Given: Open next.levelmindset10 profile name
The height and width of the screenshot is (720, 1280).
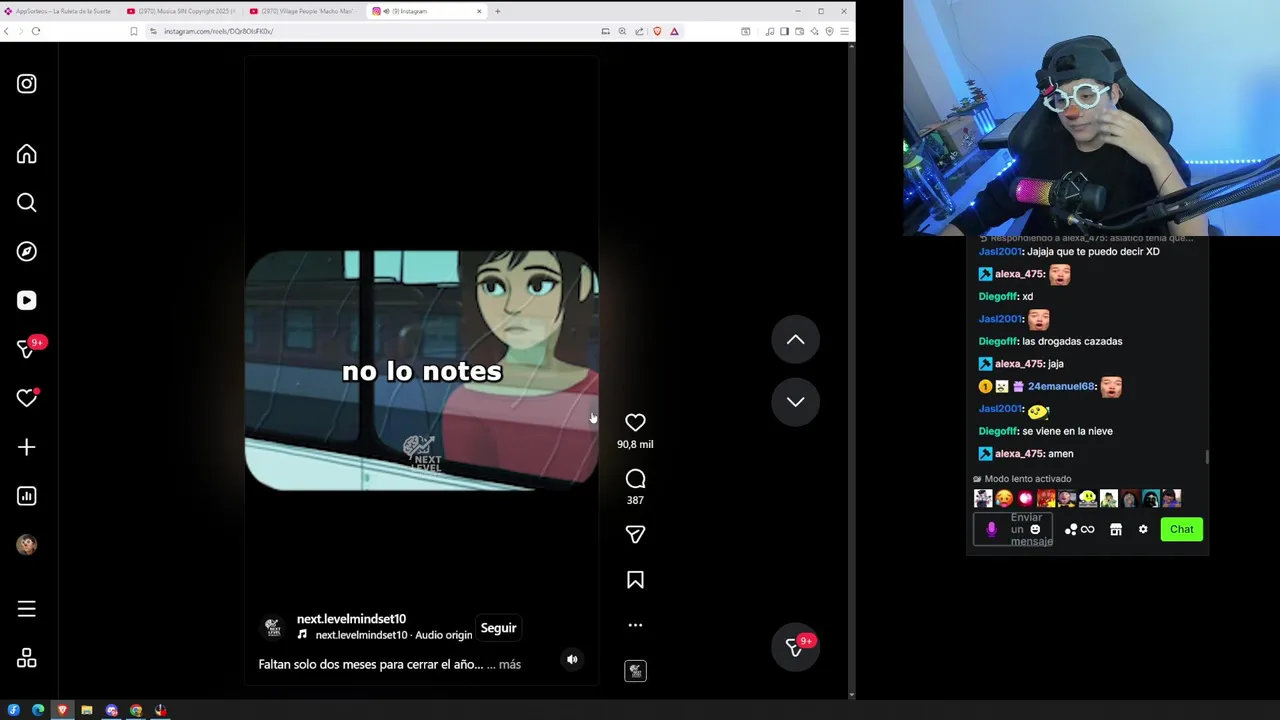Looking at the screenshot, I should [351, 619].
